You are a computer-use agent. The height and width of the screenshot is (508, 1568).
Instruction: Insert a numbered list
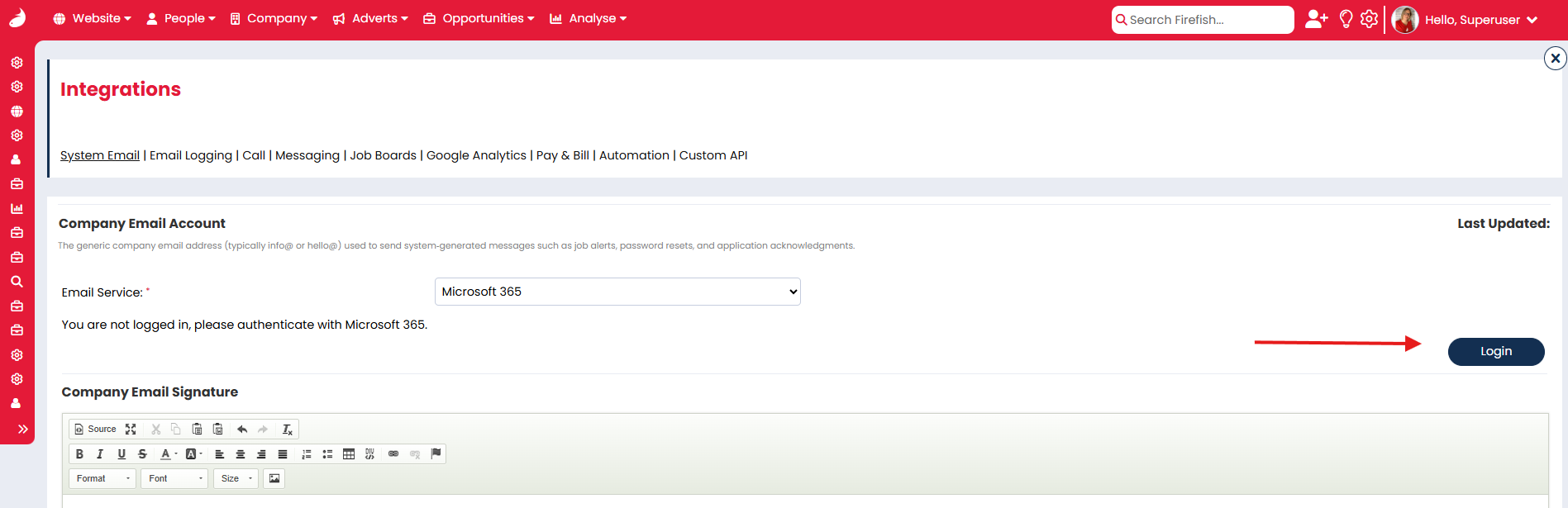tap(307, 453)
